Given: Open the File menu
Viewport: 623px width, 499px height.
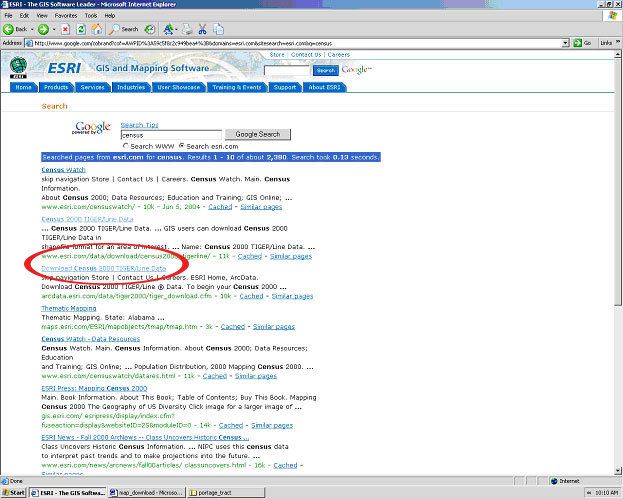Looking at the screenshot, I should [8, 15].
